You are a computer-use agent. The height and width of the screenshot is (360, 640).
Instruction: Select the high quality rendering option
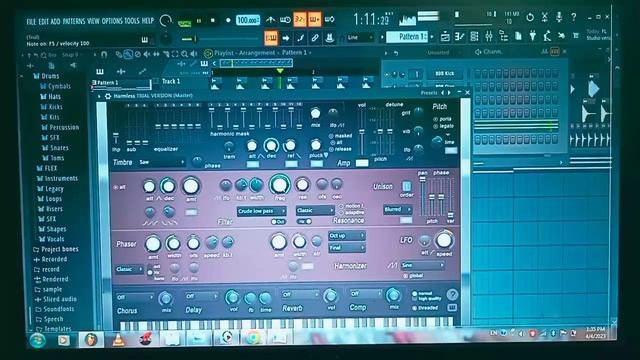point(426,299)
